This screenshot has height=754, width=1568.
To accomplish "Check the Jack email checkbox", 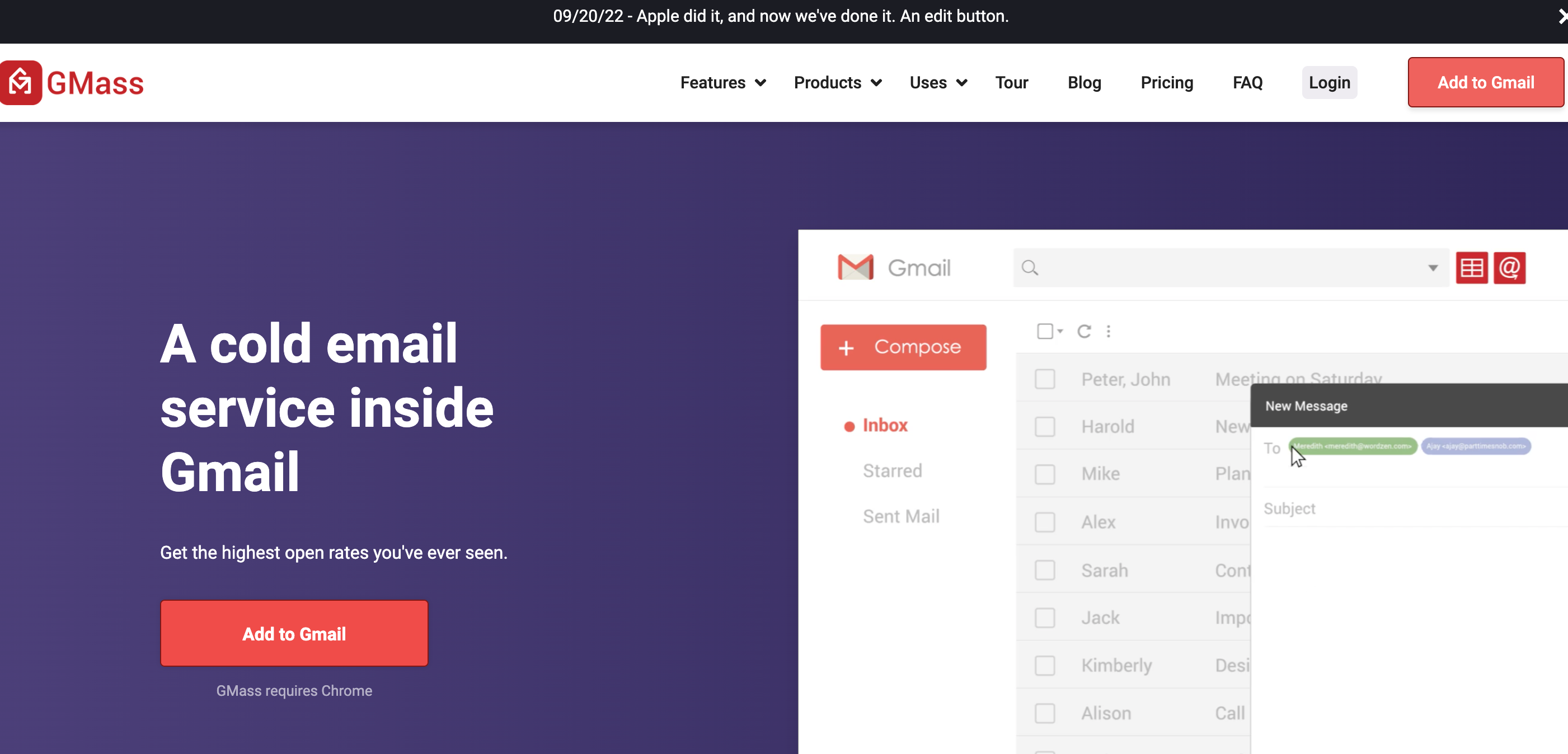I will [x=1045, y=618].
